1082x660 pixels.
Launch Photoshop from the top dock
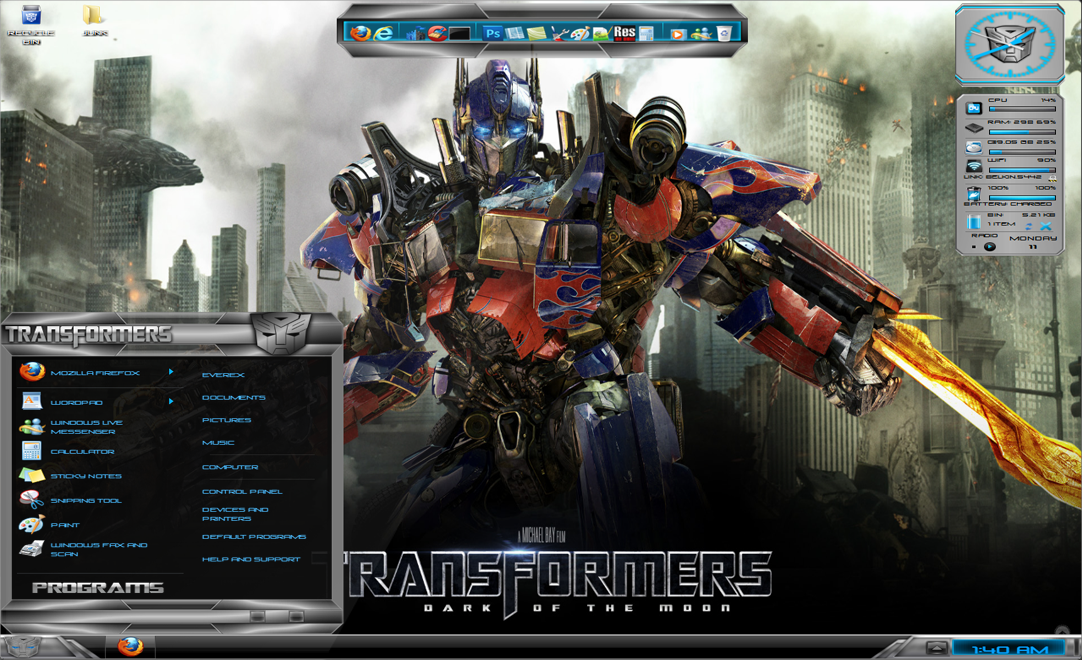point(493,33)
